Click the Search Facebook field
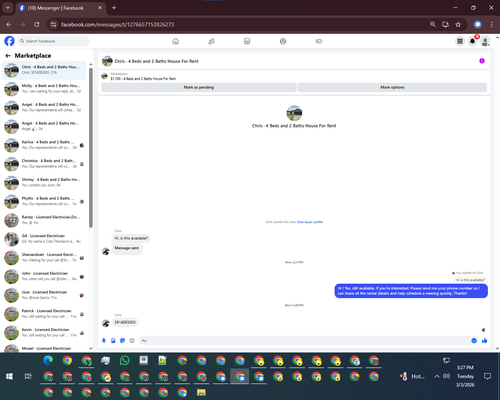Screen dimensions: 500x400 click(x=53, y=41)
